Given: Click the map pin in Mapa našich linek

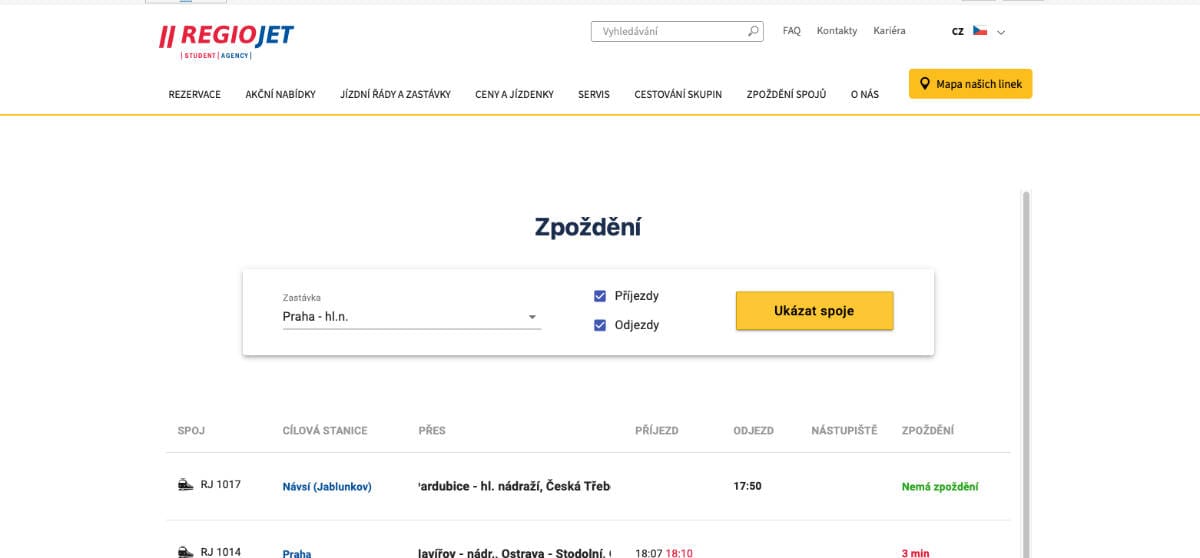Looking at the screenshot, I should [926, 84].
